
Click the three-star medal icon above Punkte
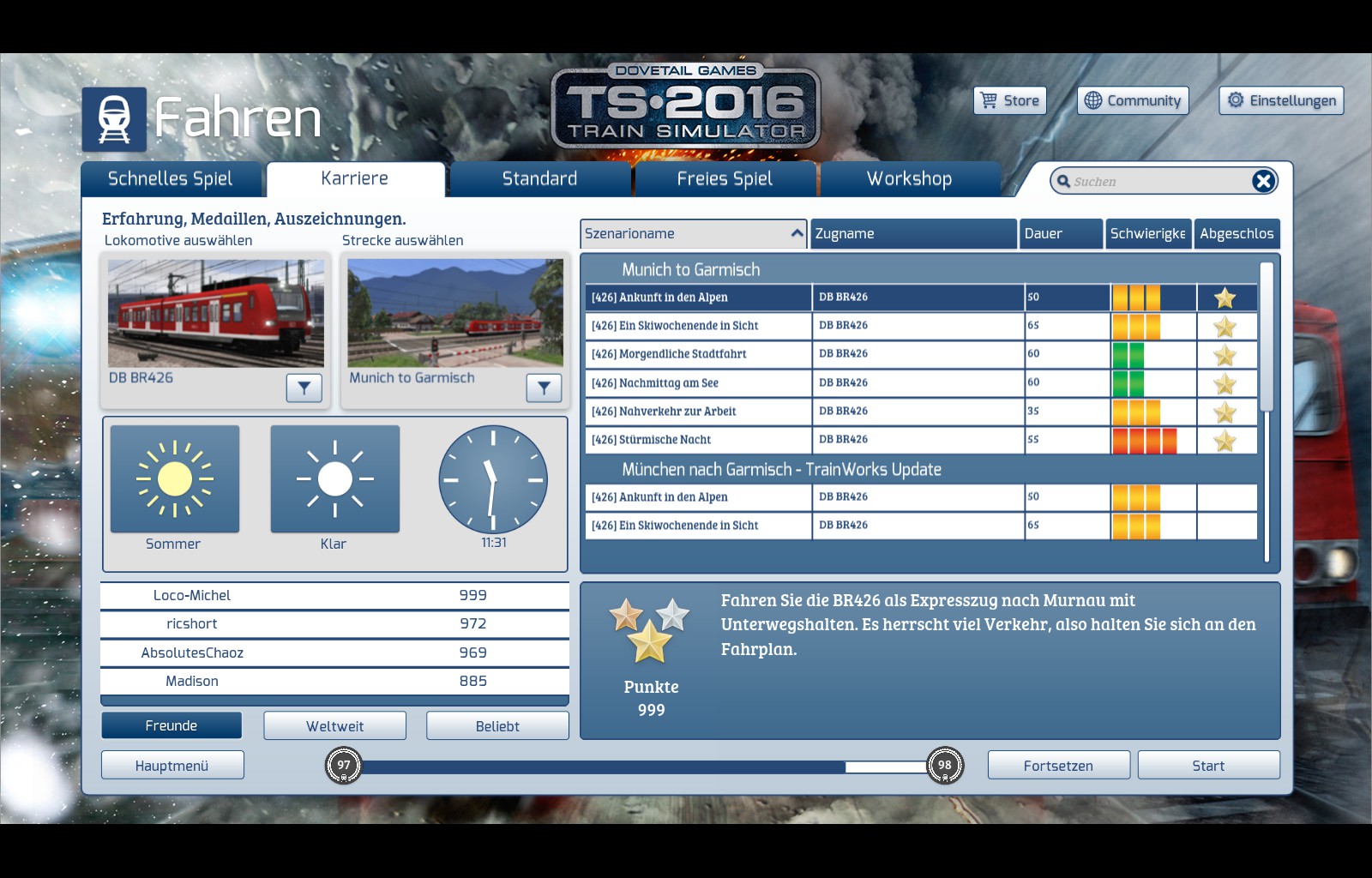tap(649, 630)
